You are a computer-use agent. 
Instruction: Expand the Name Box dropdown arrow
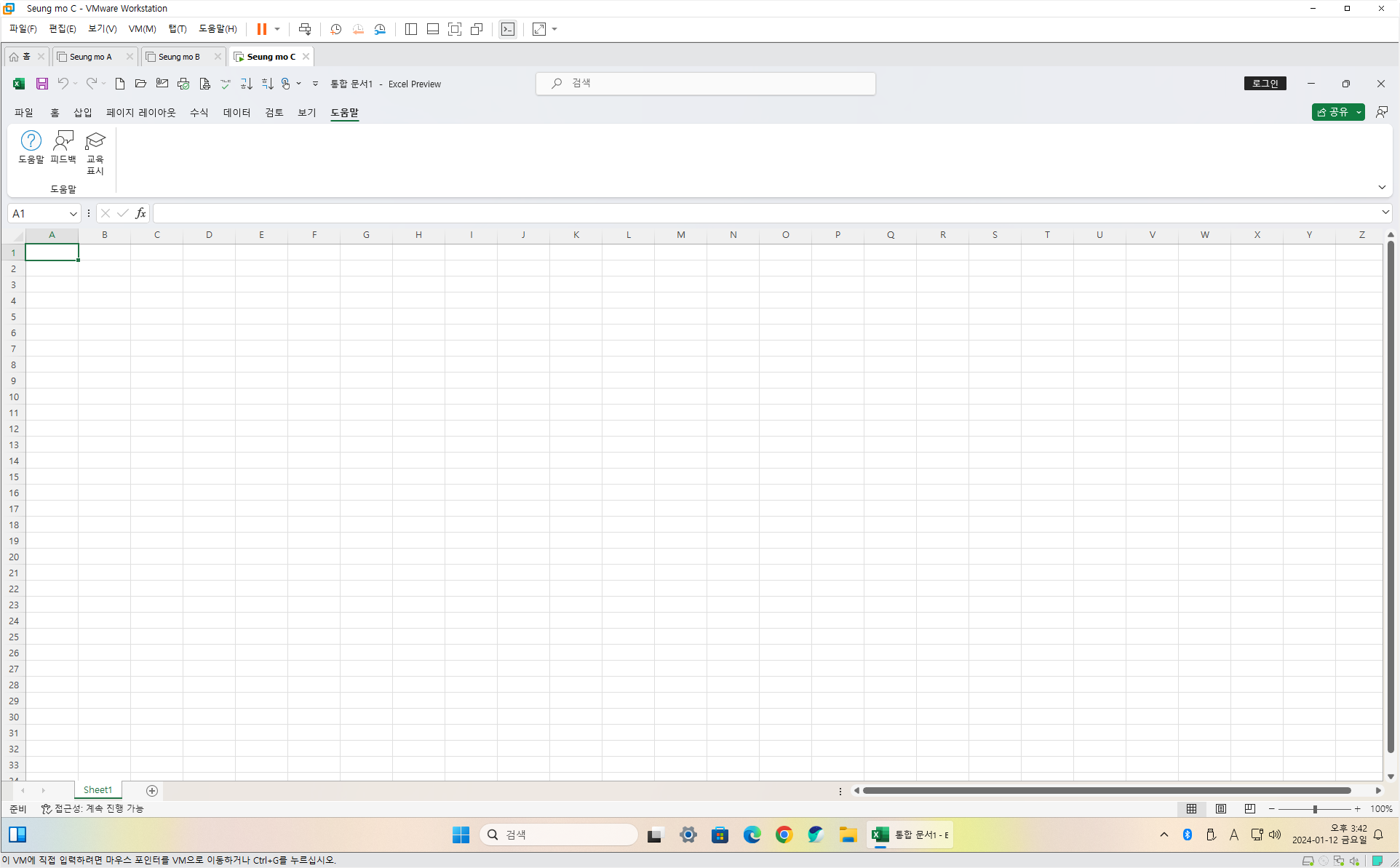pyautogui.click(x=73, y=213)
